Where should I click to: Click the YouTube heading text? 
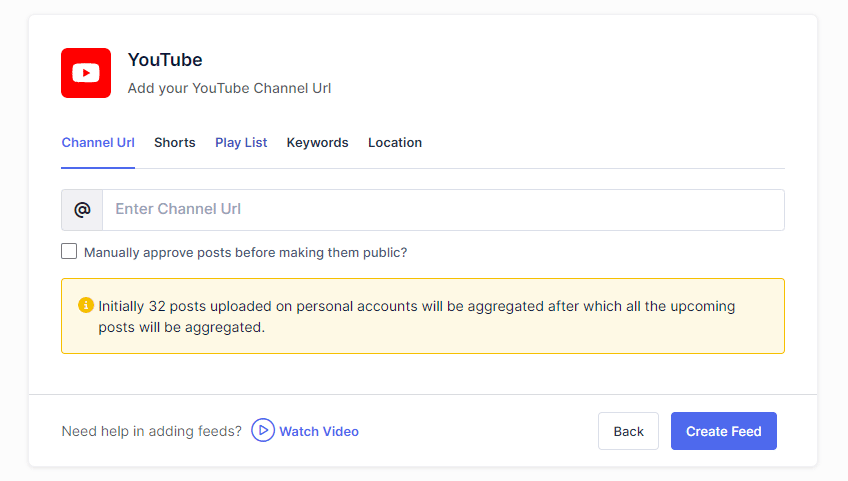point(165,60)
